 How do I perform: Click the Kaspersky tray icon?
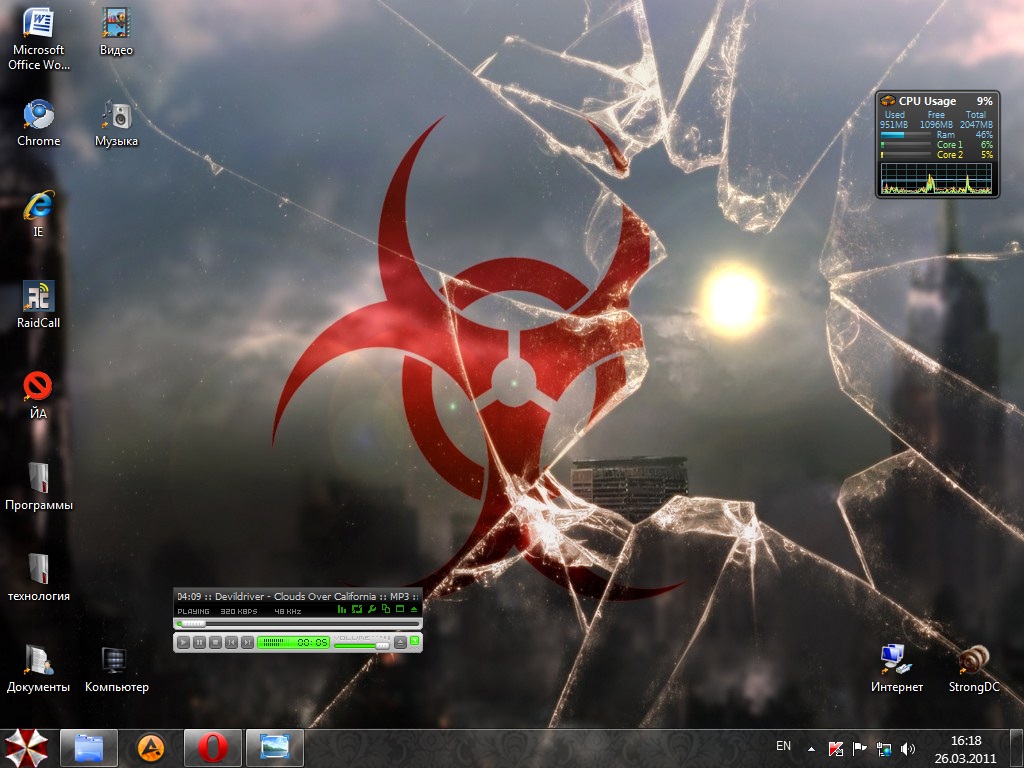(x=835, y=748)
